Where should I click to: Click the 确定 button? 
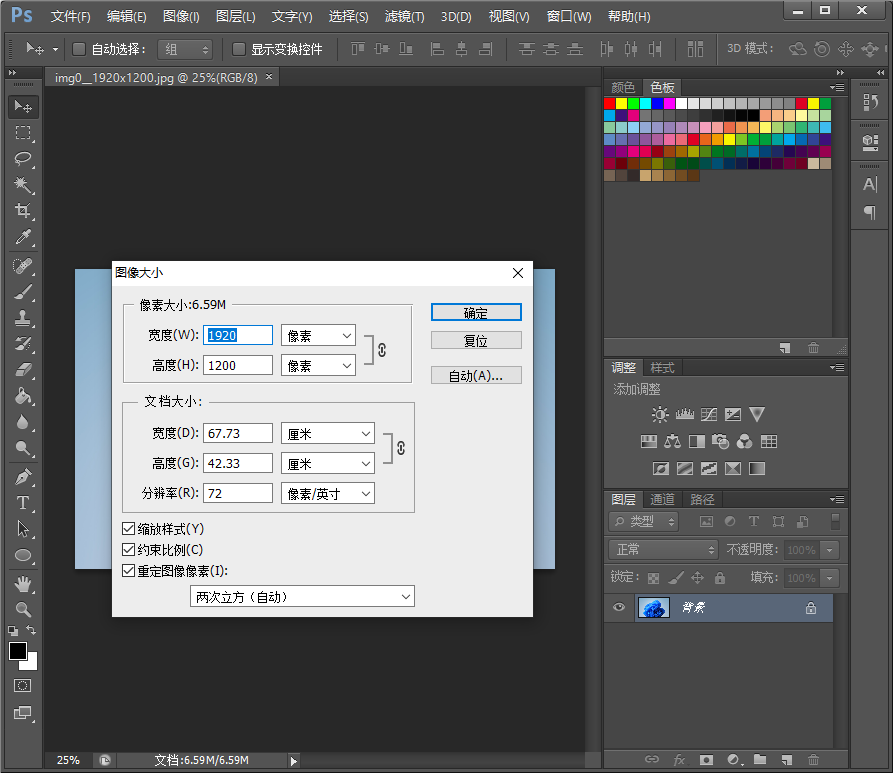(476, 313)
